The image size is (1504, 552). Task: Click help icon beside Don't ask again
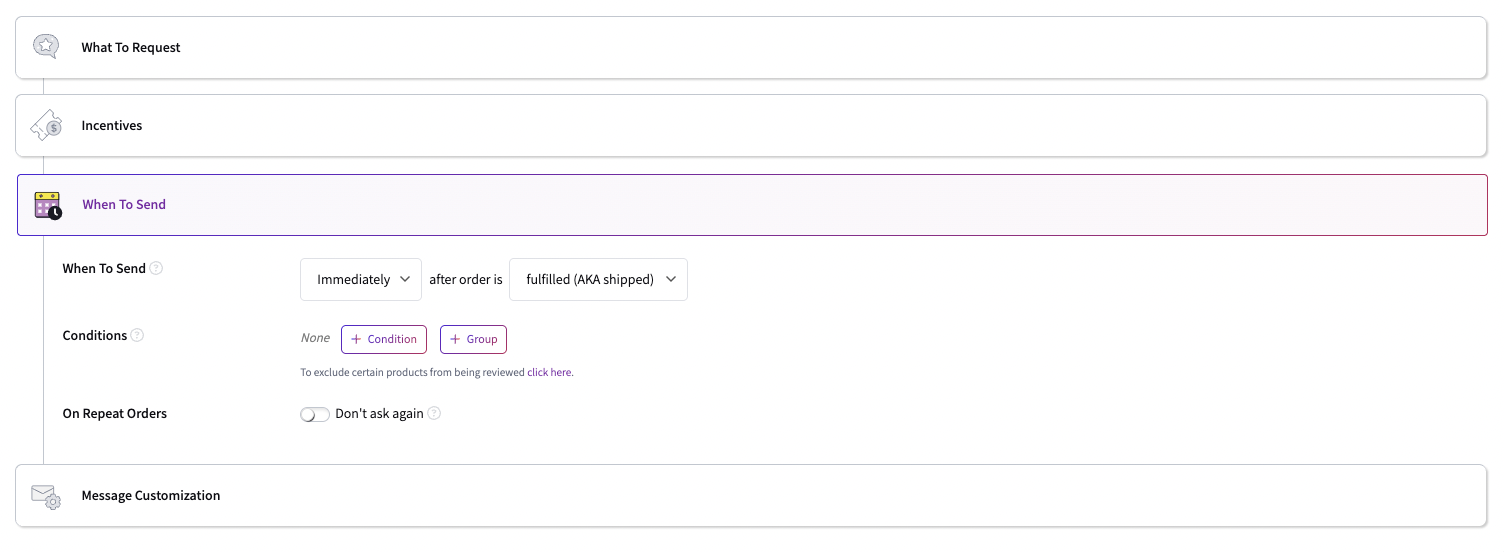pos(434,414)
